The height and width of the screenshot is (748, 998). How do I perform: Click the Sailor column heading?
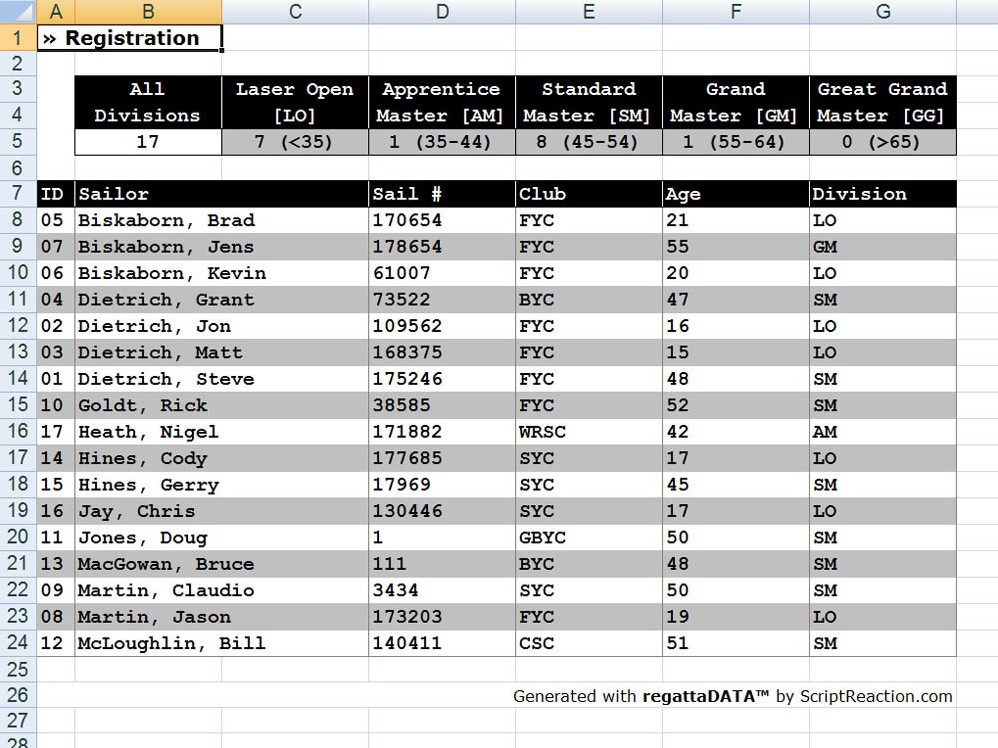[x=221, y=194]
